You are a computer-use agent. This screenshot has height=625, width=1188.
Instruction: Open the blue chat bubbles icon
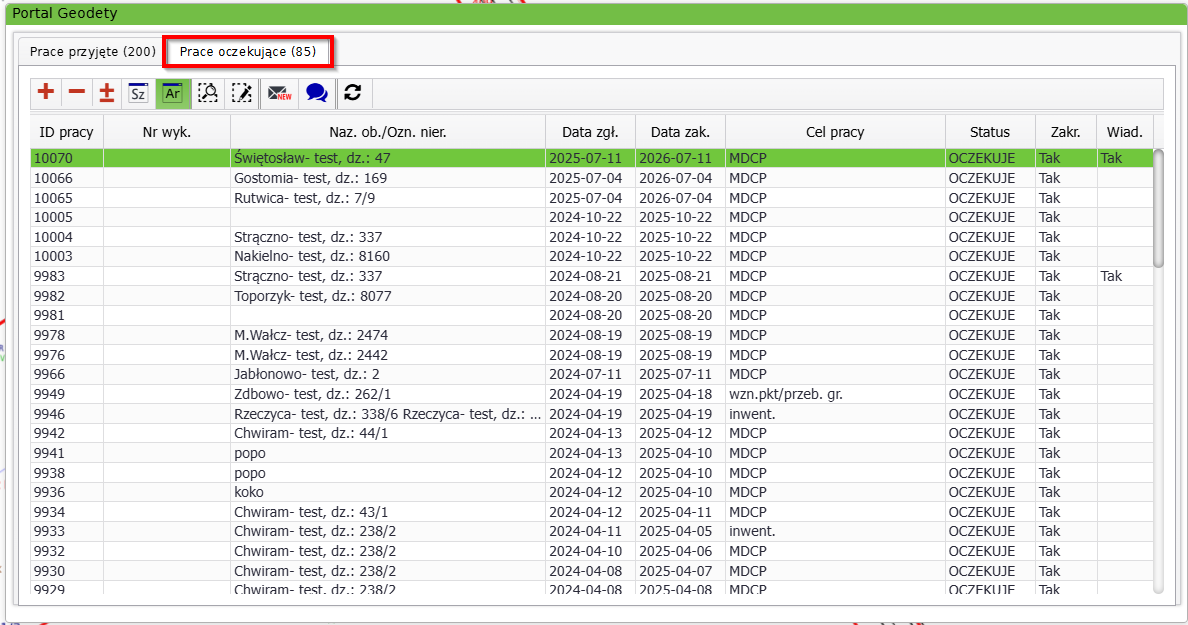pyautogui.click(x=316, y=93)
